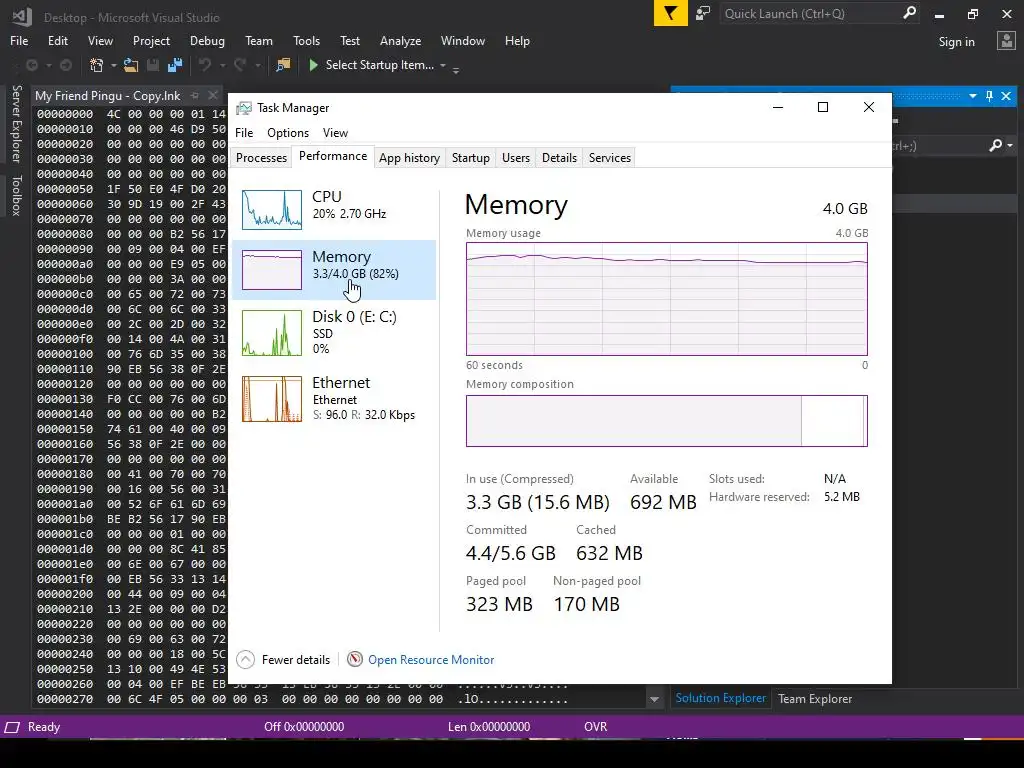Click the Solution Explorer search magnifier icon
The height and width of the screenshot is (768, 1024).
996,145
